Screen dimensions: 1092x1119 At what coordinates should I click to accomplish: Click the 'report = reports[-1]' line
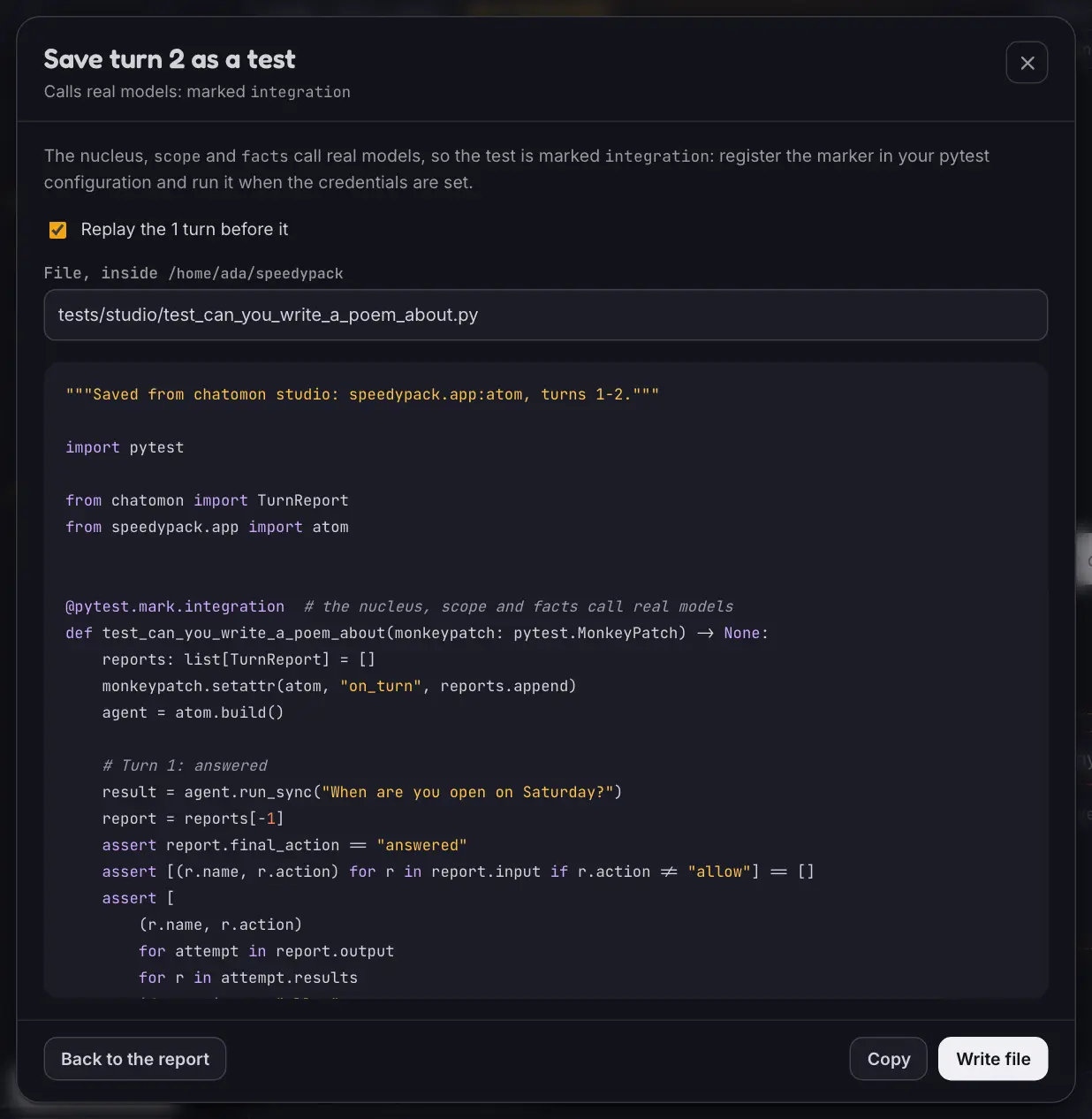tap(193, 818)
